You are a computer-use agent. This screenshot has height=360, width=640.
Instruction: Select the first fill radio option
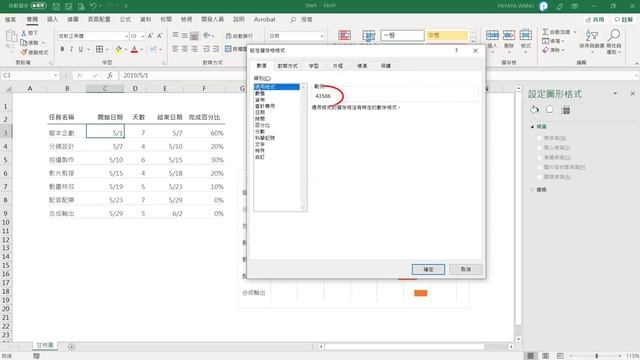click(540, 138)
